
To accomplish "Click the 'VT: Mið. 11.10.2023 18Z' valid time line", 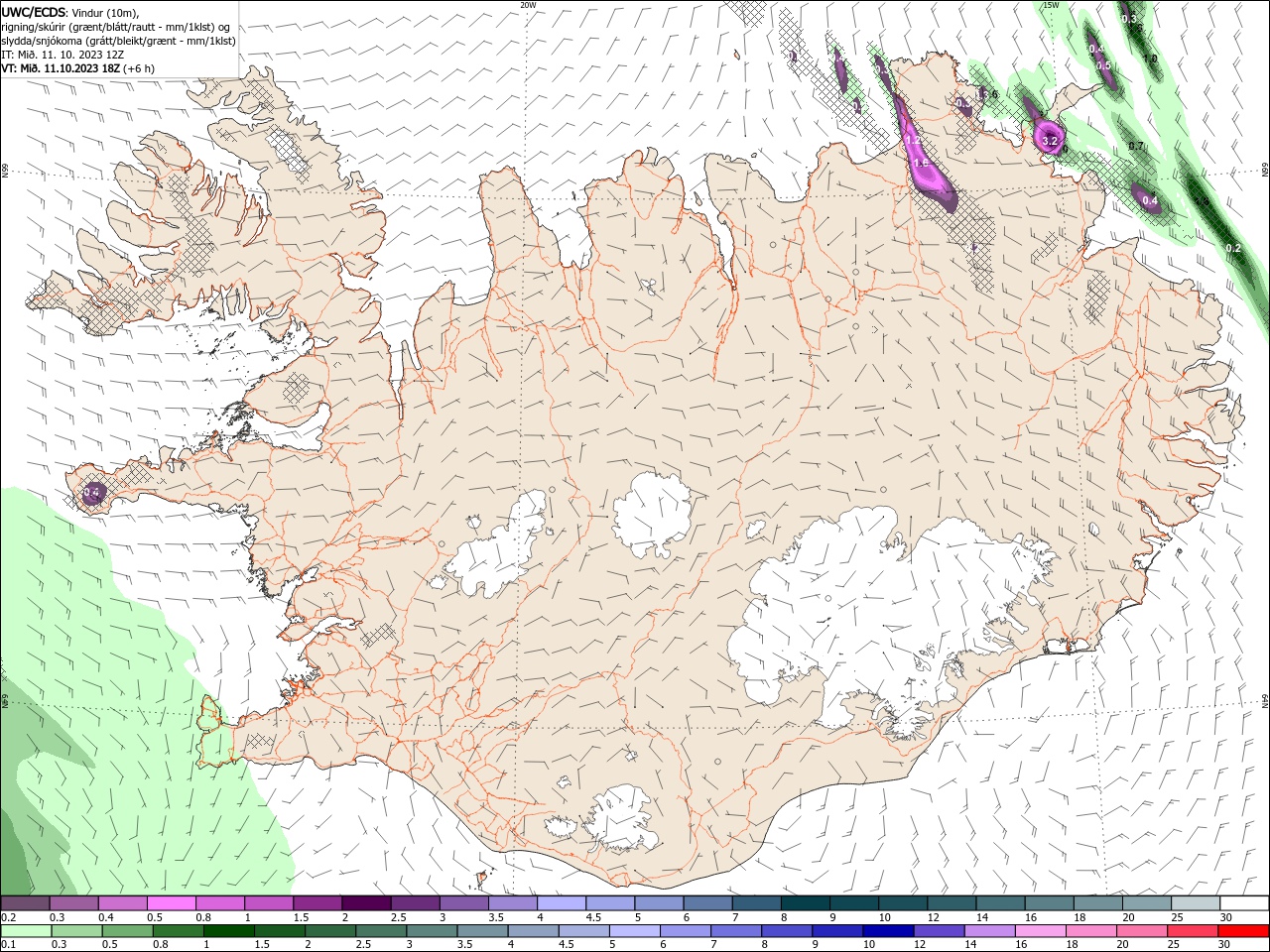I will coord(61,68).
